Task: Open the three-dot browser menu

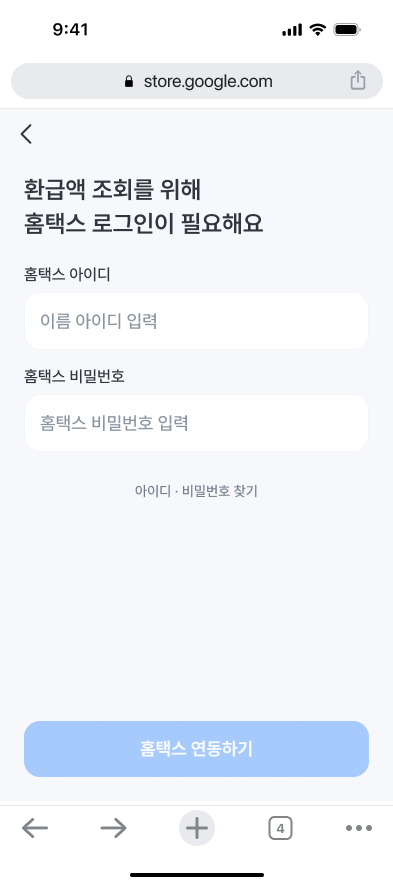Action: coord(359,828)
